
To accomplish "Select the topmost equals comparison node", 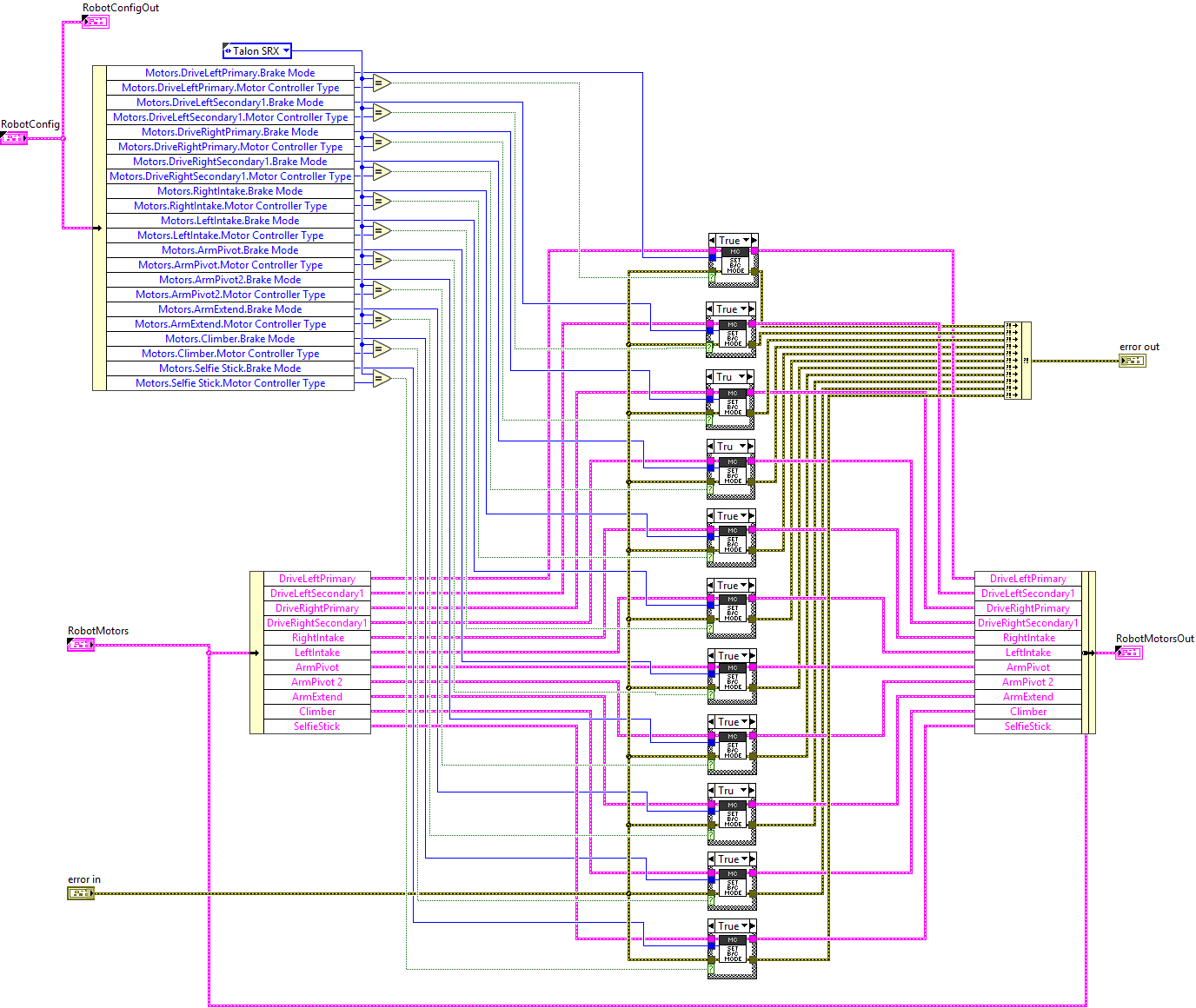I will 381,83.
